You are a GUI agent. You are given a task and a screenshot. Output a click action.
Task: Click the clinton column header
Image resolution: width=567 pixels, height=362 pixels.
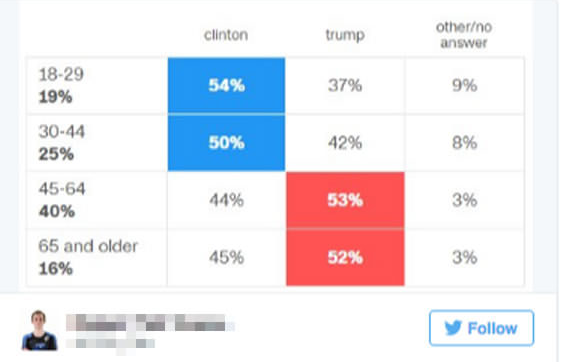click(226, 35)
